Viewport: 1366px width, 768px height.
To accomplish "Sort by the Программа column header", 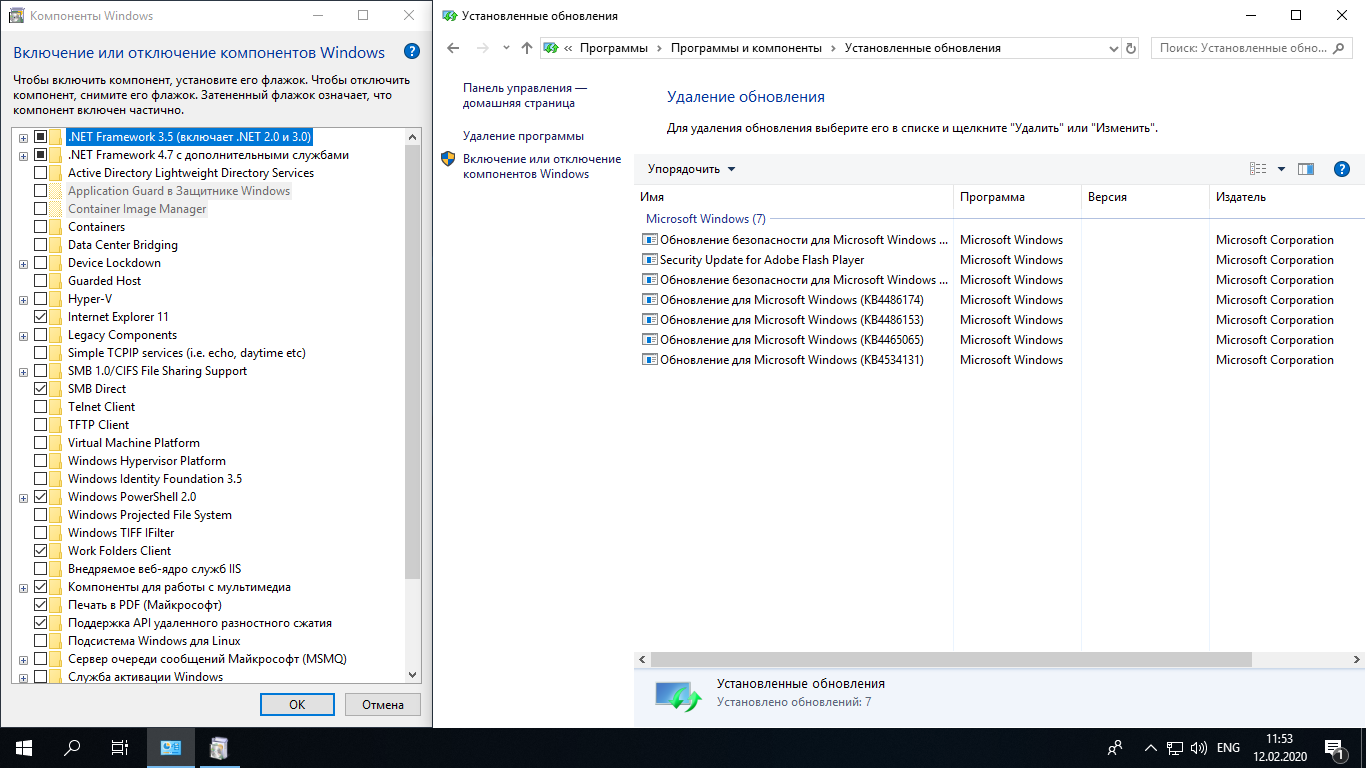I will (x=1018, y=197).
